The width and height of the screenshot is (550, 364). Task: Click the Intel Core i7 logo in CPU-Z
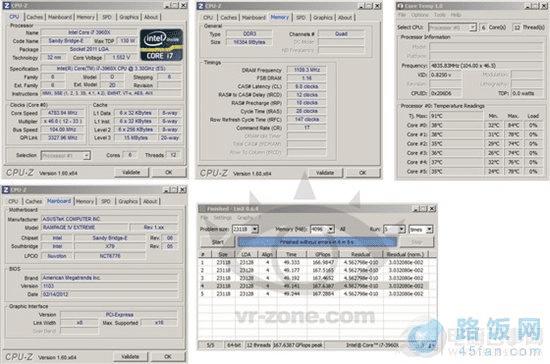(x=162, y=45)
